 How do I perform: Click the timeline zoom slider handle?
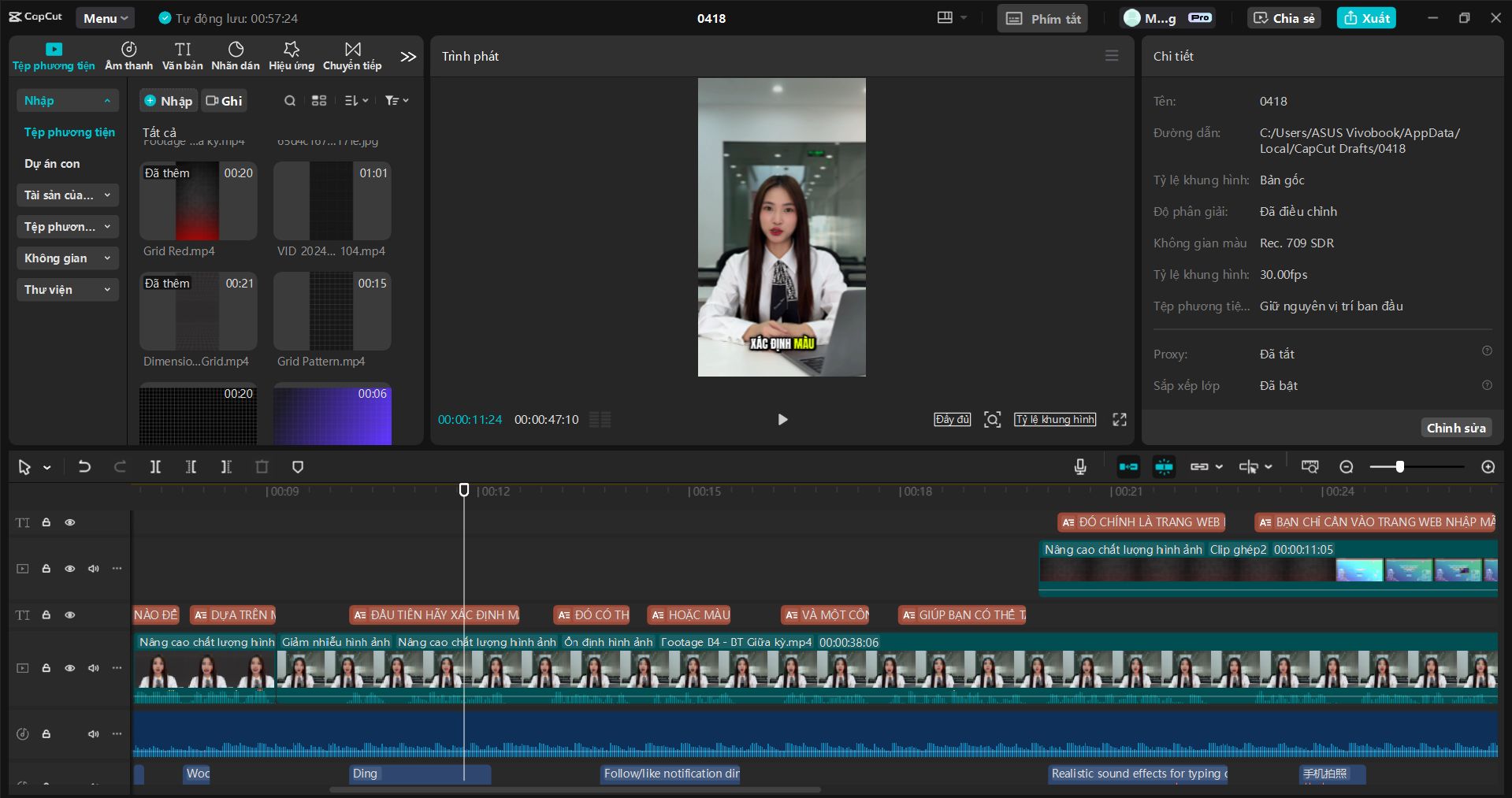(1400, 467)
